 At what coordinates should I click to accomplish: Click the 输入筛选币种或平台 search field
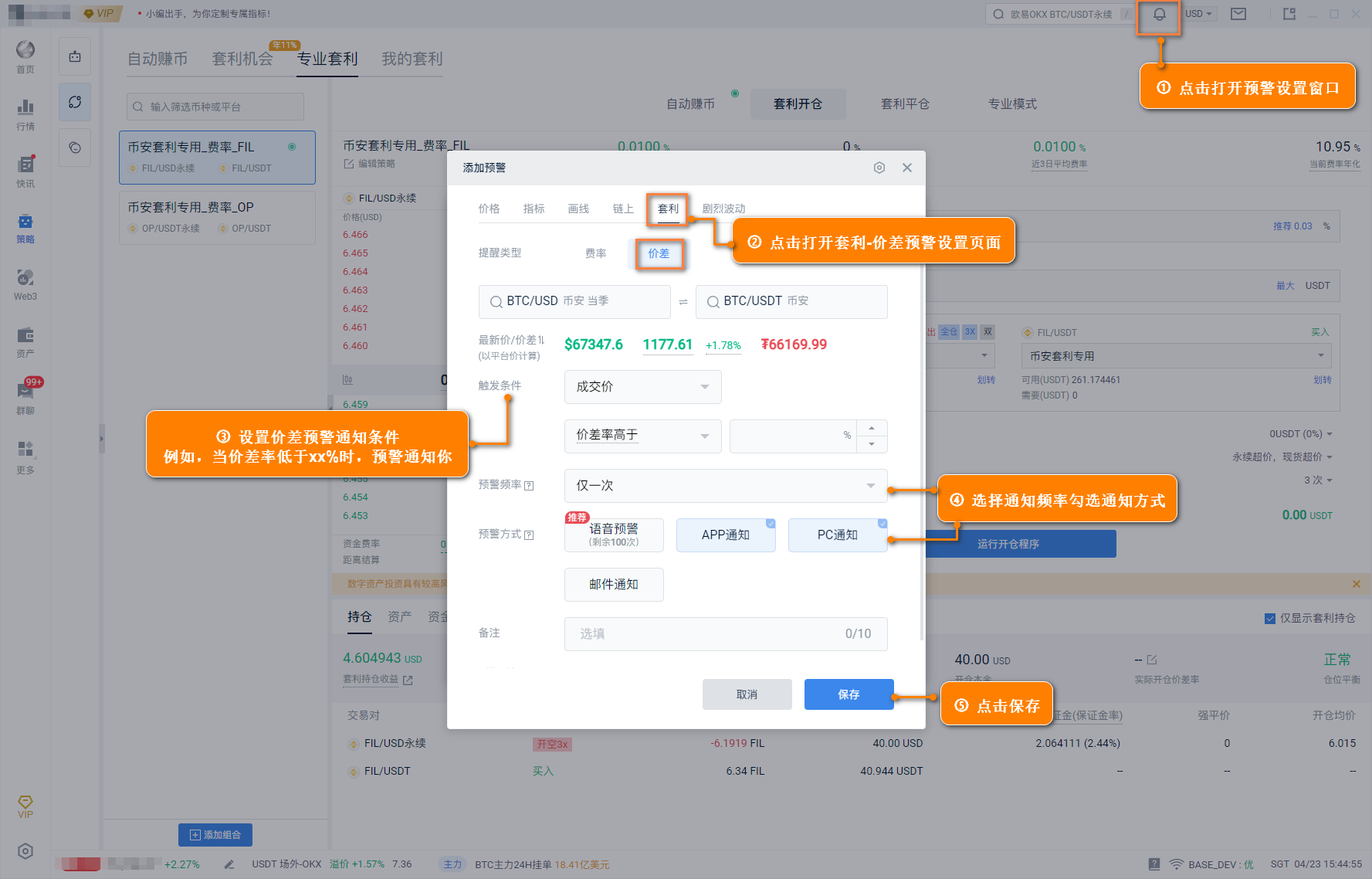(215, 107)
